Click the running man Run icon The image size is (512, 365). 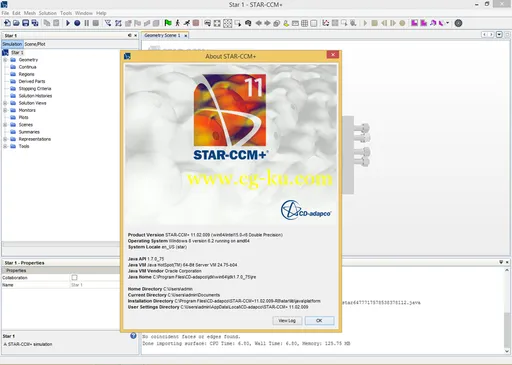pos(187,23)
